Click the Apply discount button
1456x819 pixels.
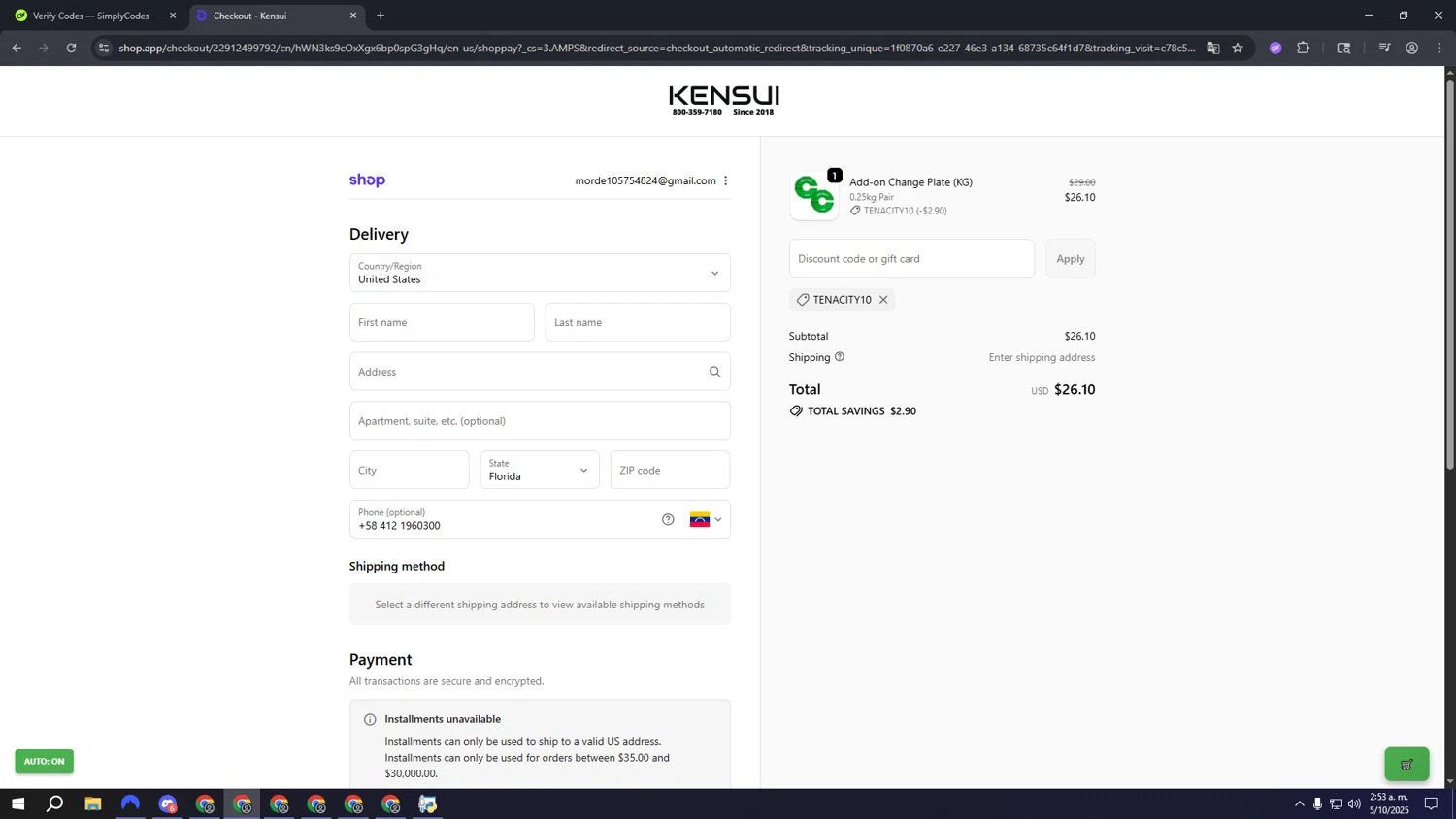click(1071, 259)
